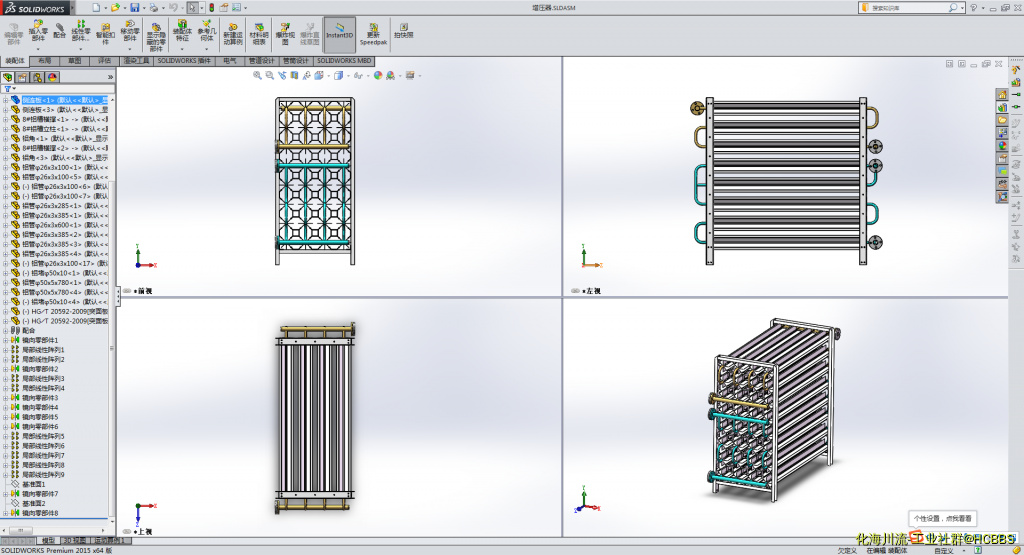Open the Design Library task pane icon
This screenshot has height=555, width=1024.
1002,107
